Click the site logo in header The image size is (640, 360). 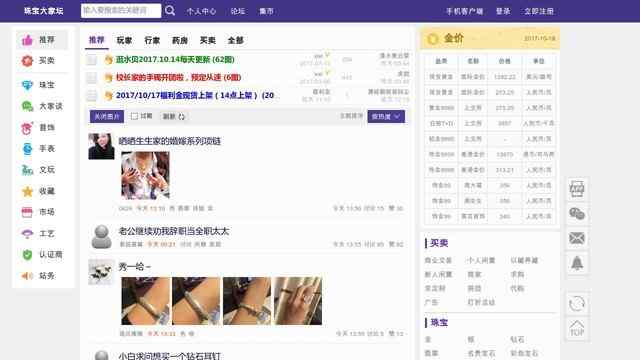(44, 11)
